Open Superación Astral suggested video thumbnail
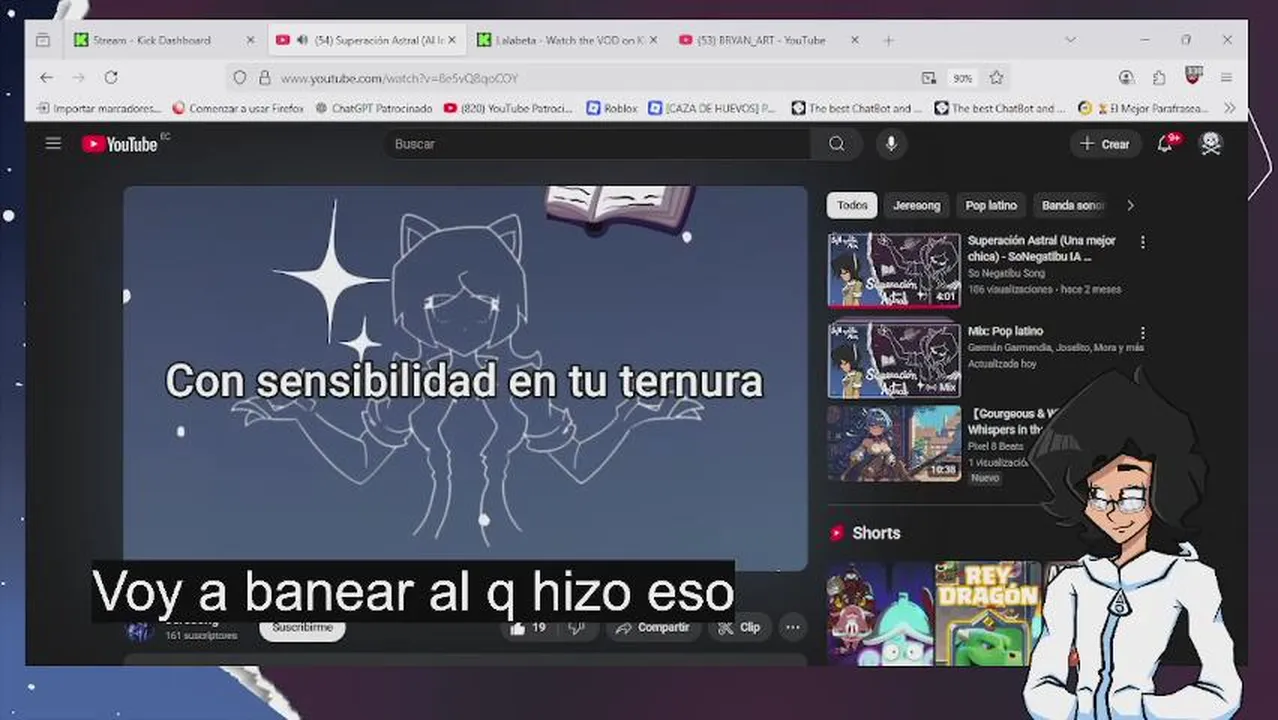This screenshot has height=720, width=1278. coord(893,270)
